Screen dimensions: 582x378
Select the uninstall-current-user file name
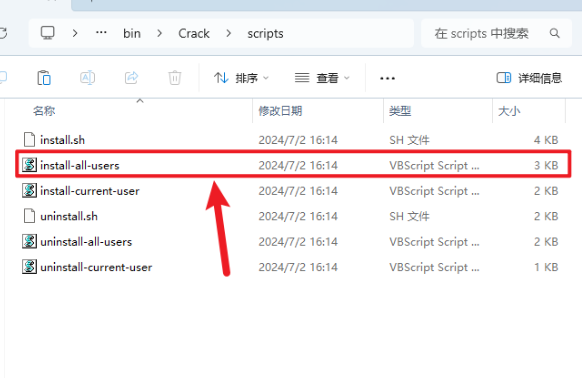click(x=96, y=267)
